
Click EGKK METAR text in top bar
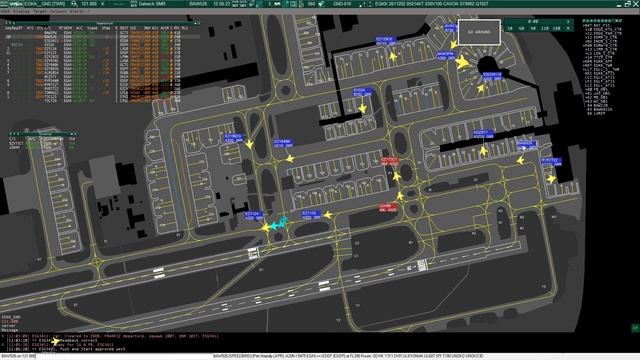431,4
